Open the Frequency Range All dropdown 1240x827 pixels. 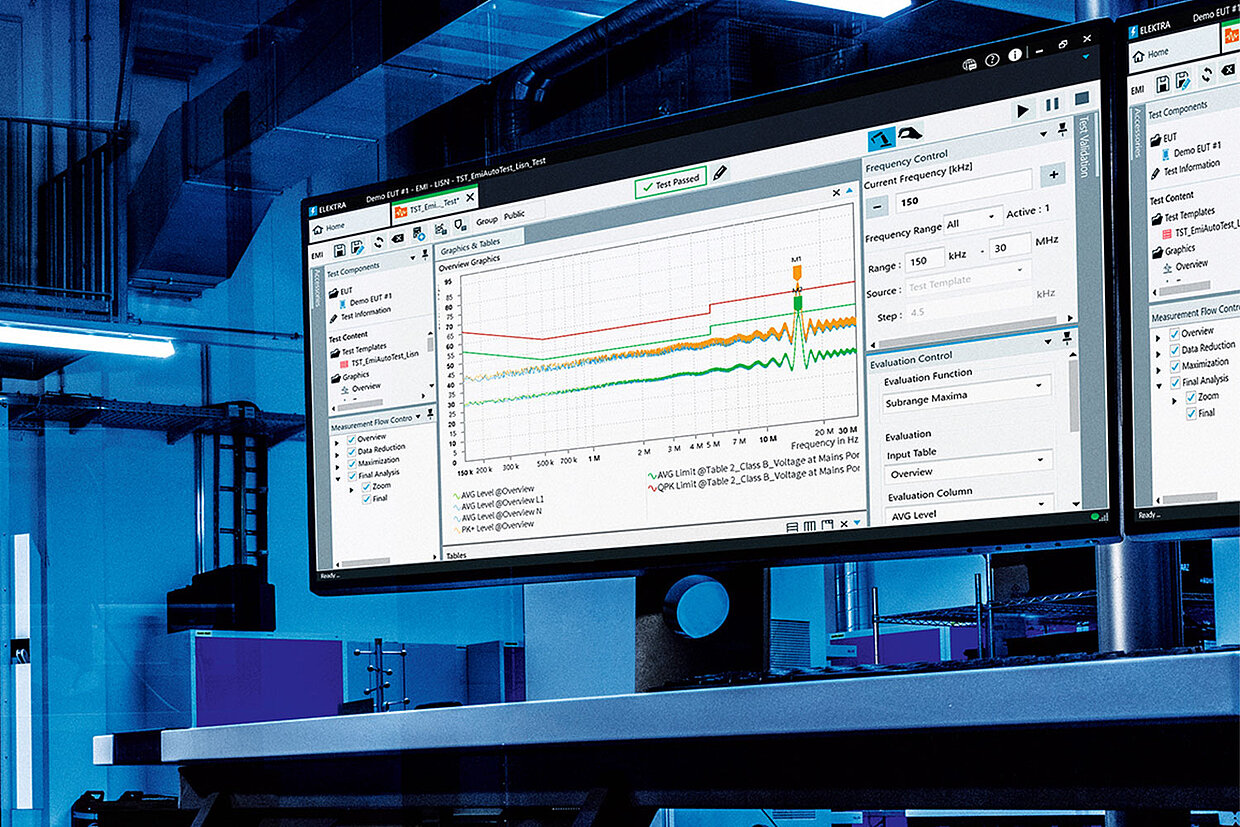pyautogui.click(x=972, y=219)
